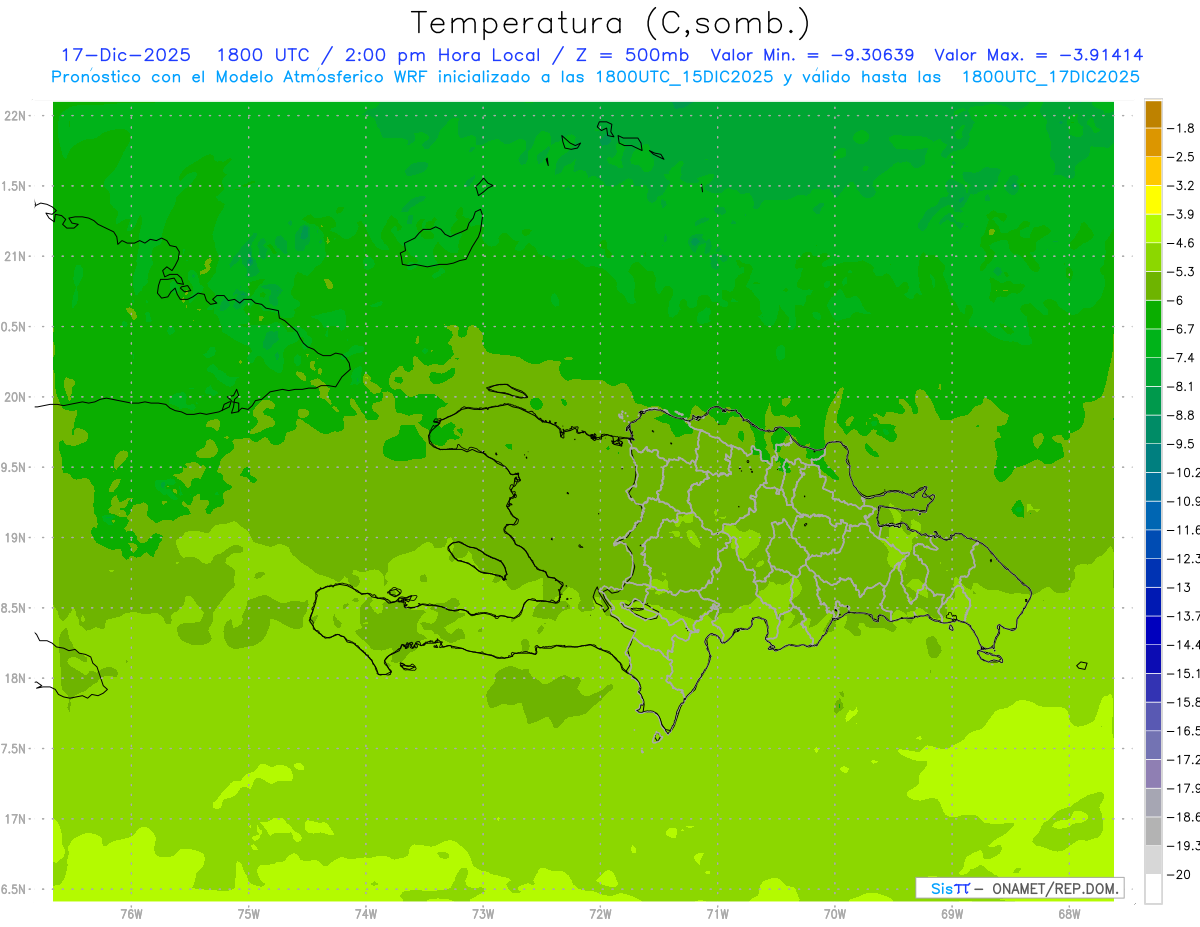Pick the yellow swatch between -3.2 and -3.9
Screen dimensions: 1200x927
(1153, 200)
